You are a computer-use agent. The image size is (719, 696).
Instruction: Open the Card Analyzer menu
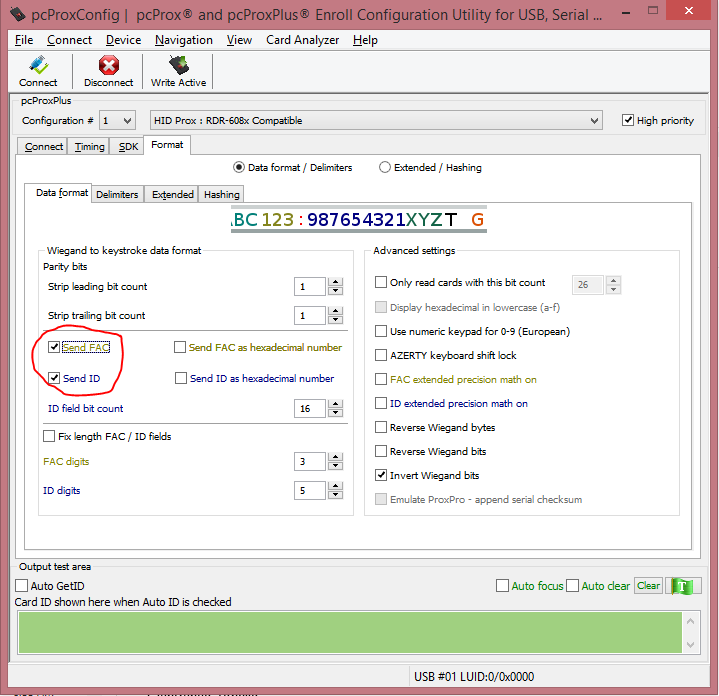point(303,40)
